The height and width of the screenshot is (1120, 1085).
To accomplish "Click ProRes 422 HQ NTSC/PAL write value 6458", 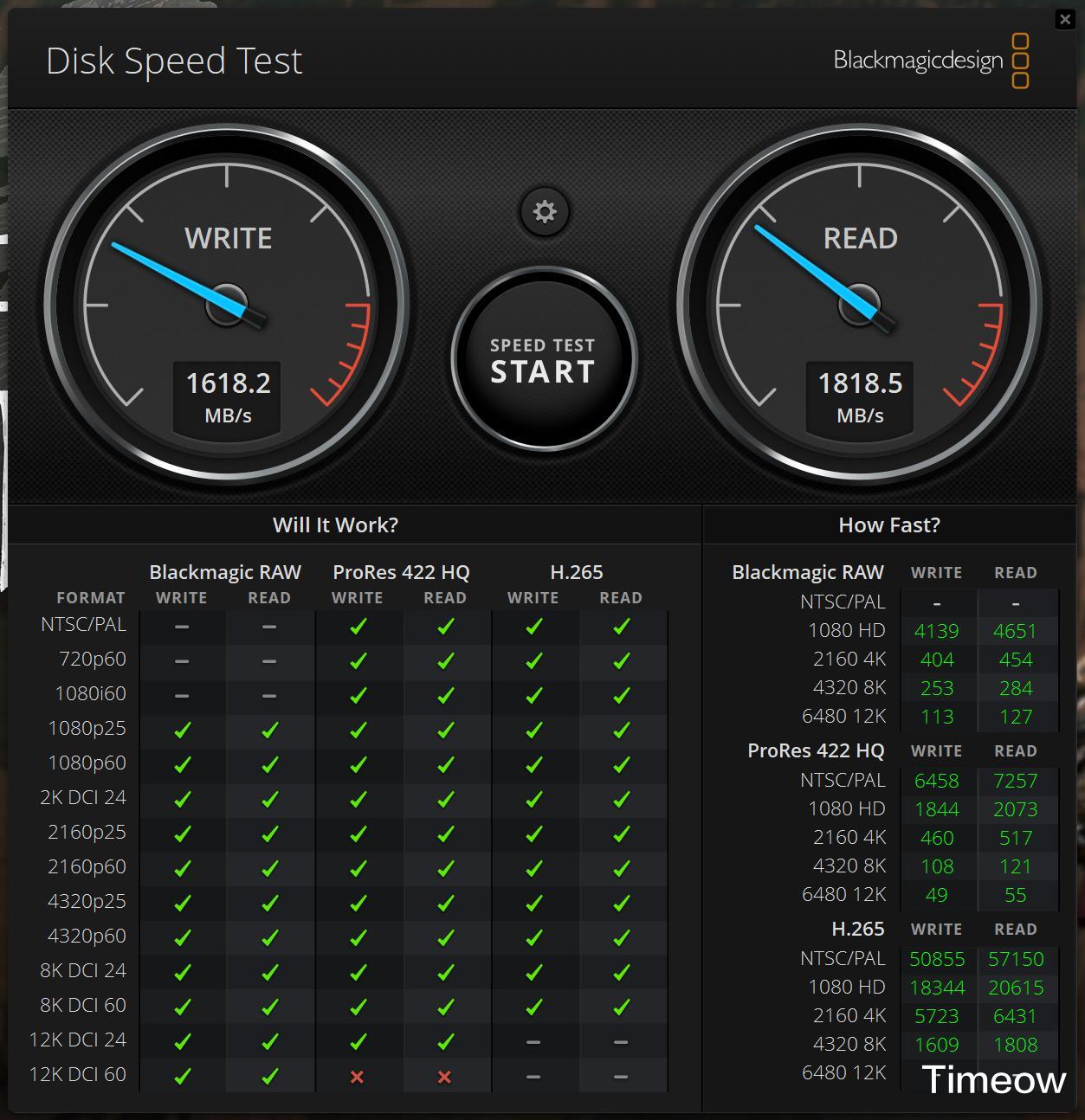I will 937,781.
